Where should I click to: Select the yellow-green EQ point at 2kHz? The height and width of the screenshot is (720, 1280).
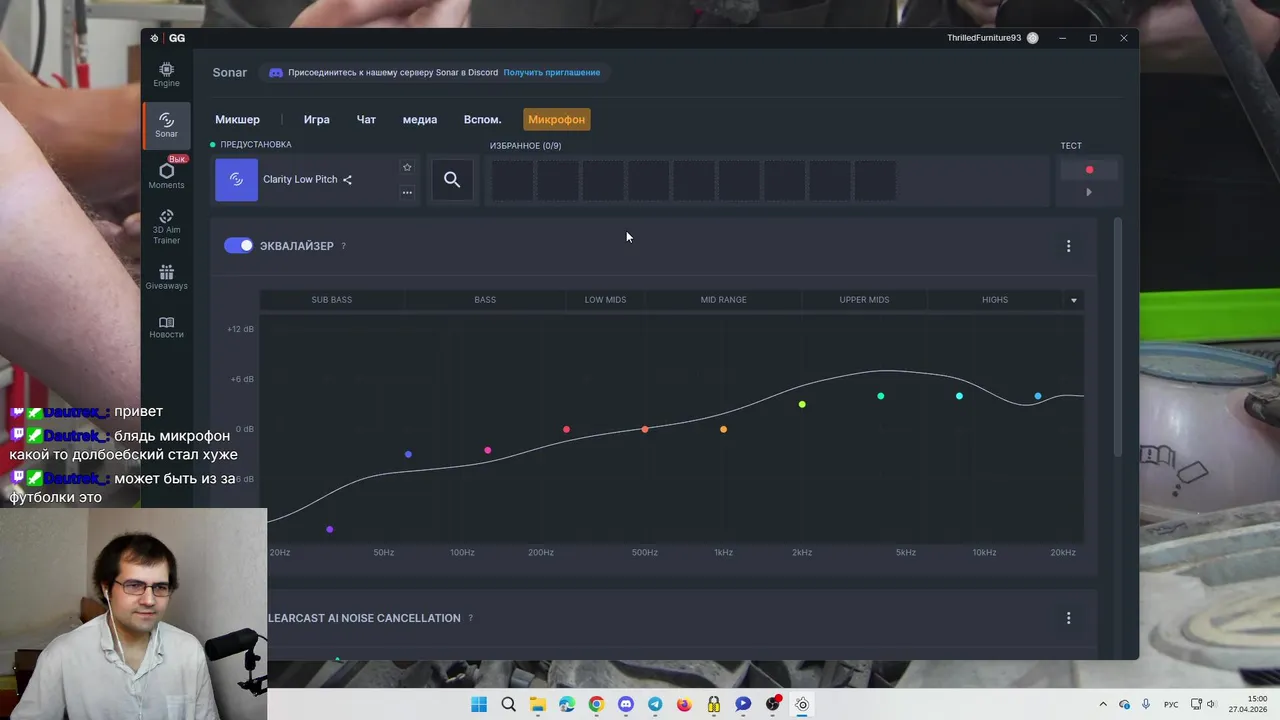pos(802,404)
